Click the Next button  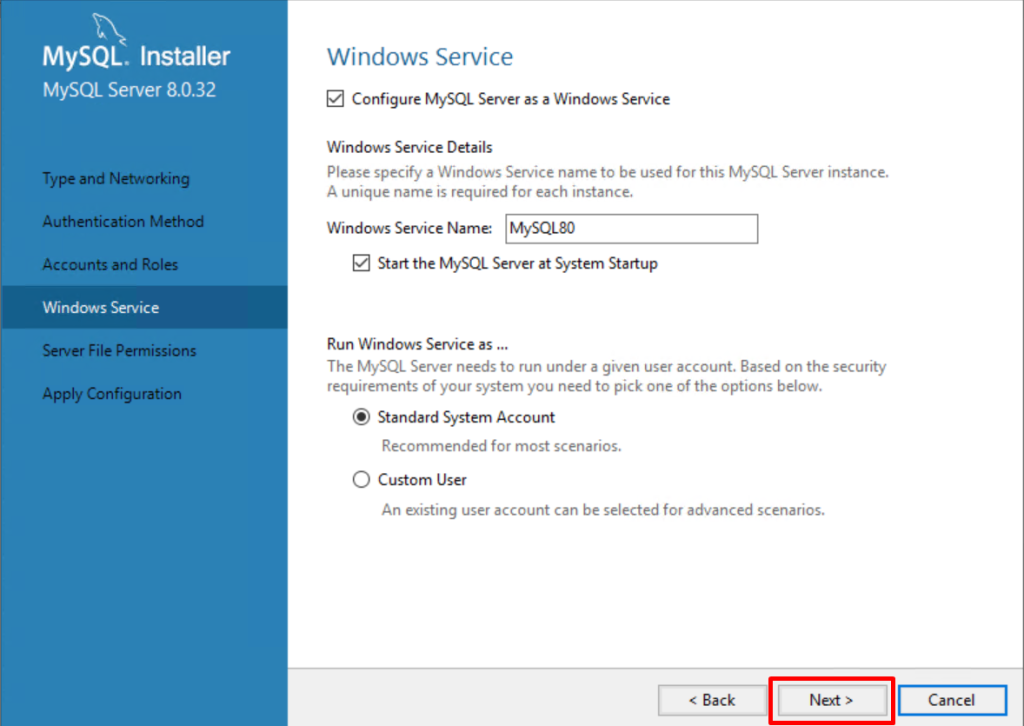[x=831, y=700]
